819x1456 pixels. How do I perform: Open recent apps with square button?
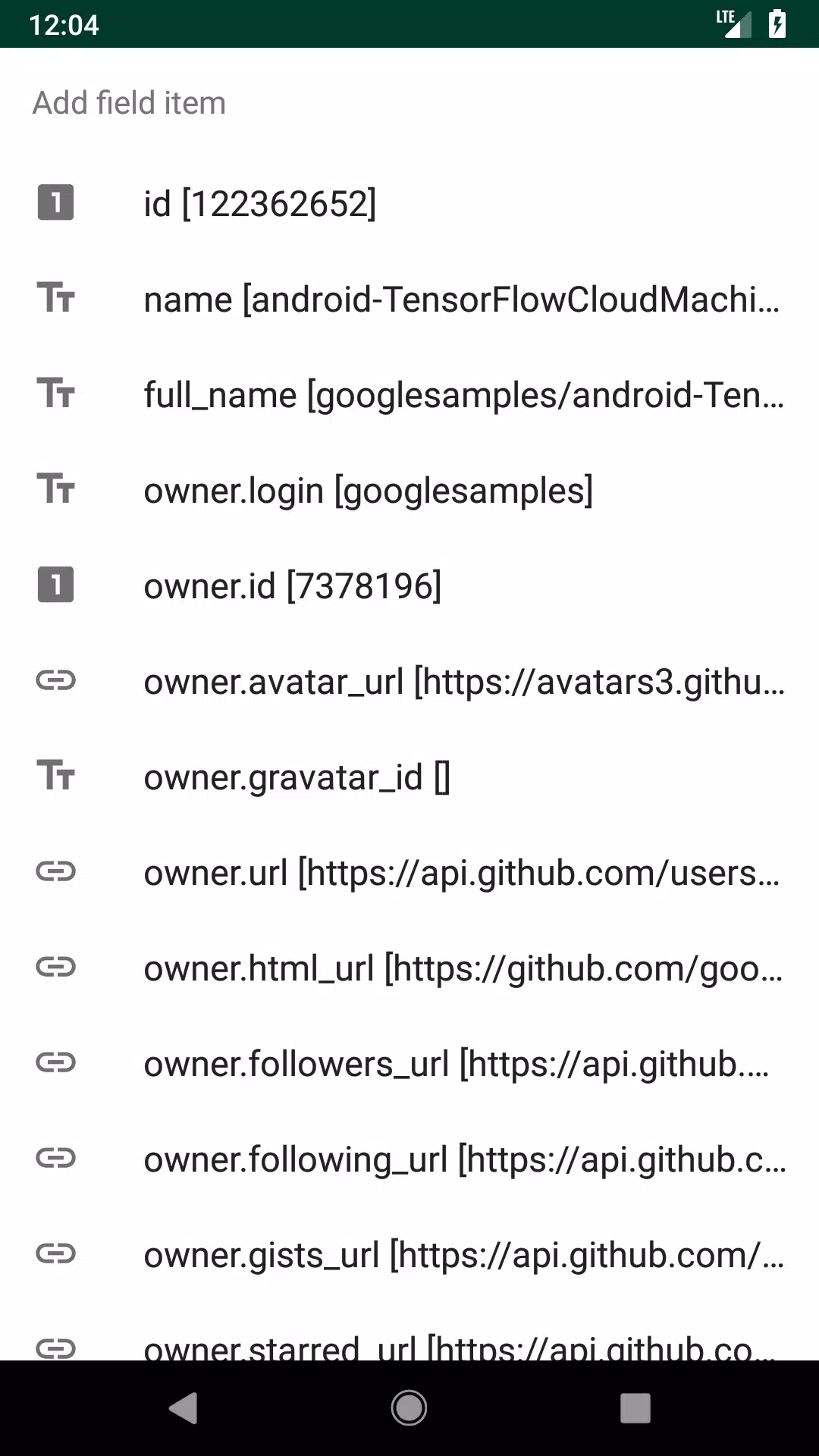tap(635, 1408)
